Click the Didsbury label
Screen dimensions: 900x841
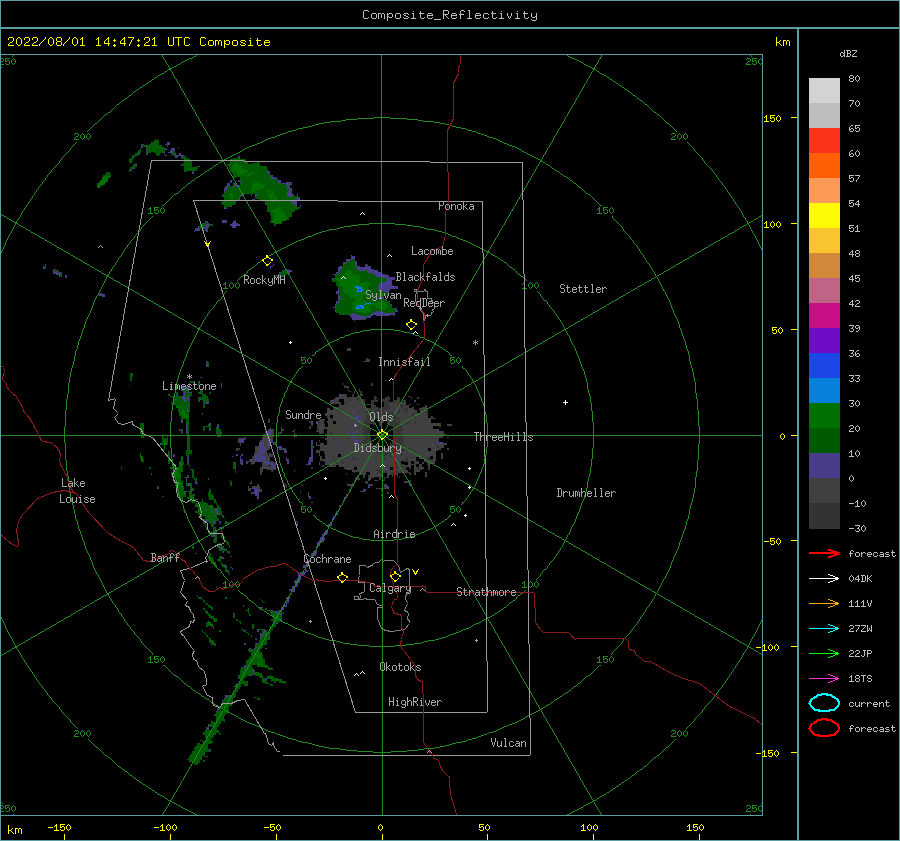click(377, 448)
